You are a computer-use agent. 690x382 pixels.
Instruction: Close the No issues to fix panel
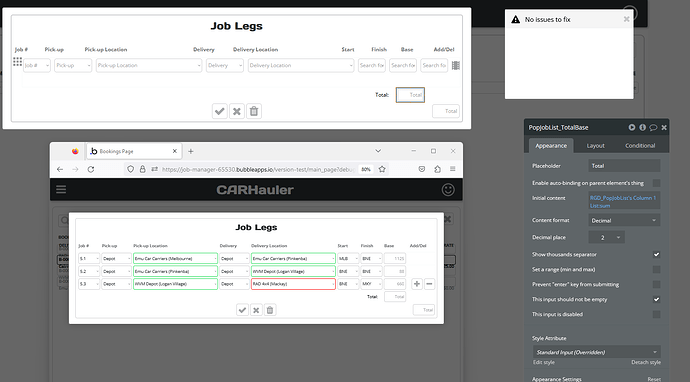click(626, 19)
